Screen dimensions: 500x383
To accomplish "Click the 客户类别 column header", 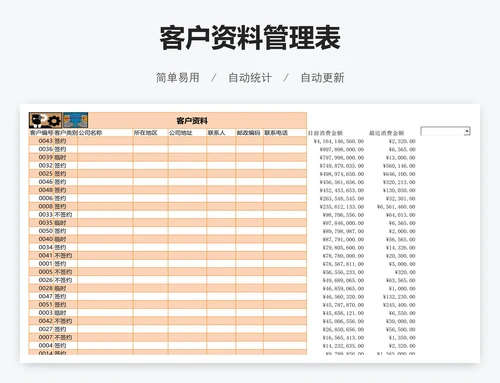I will (66, 133).
